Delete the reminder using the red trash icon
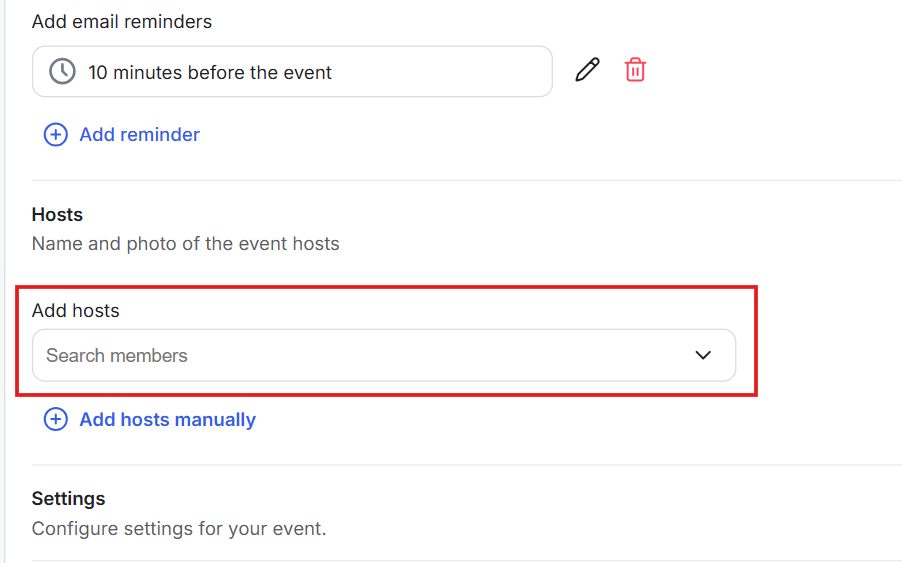Screen dimensions: 902x563 click(635, 70)
